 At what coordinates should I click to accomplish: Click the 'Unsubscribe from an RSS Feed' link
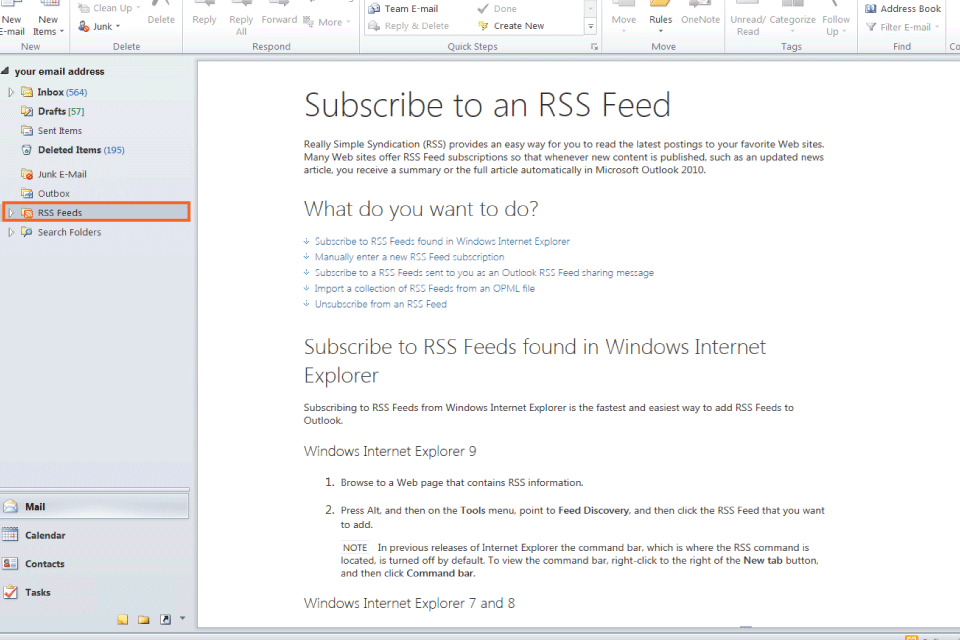tap(380, 304)
